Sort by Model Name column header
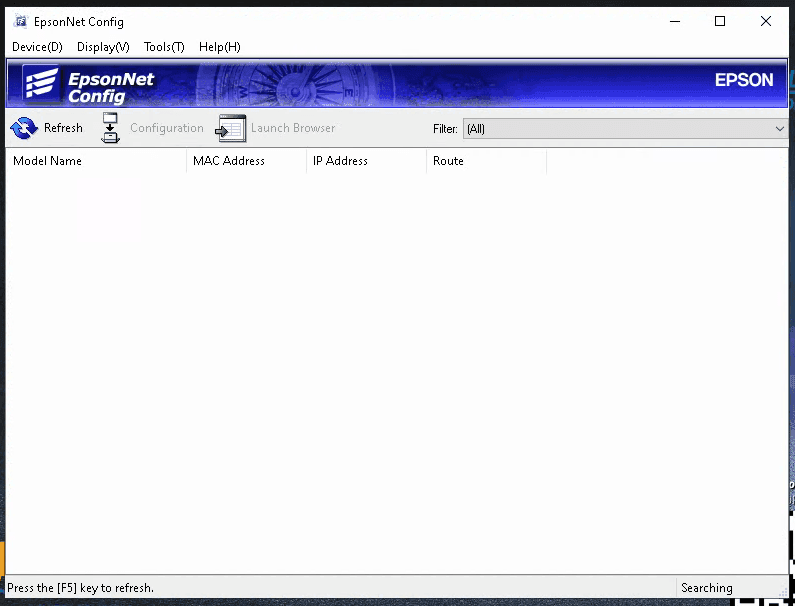 point(96,161)
